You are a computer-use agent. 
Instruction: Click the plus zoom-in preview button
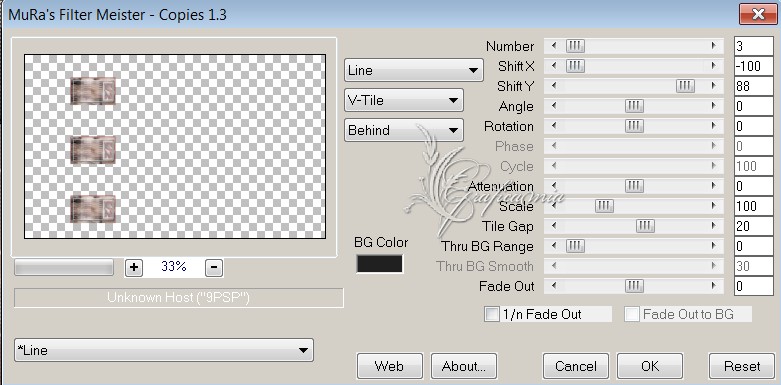[x=133, y=267]
